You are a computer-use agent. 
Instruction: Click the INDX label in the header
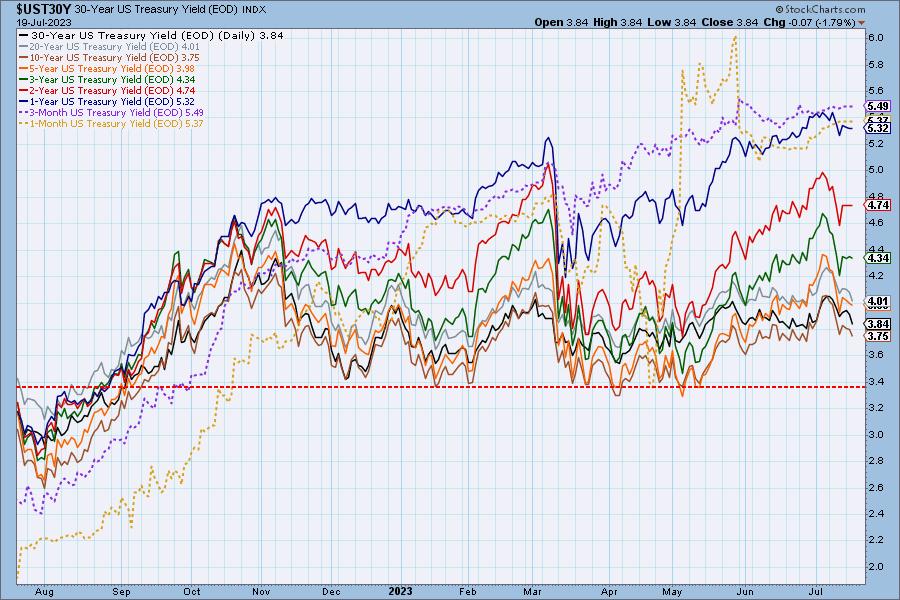[254, 10]
